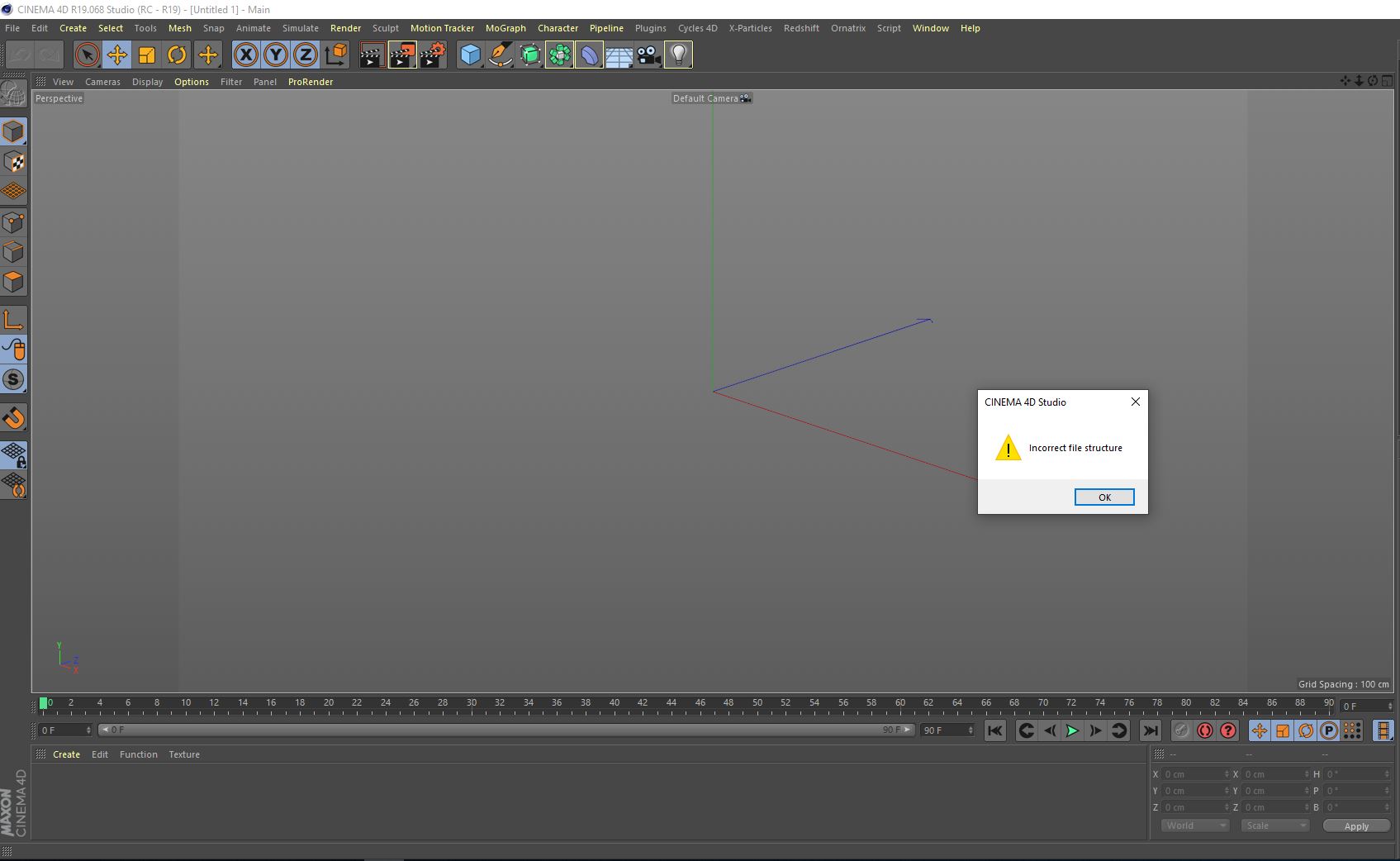Click the Redo arrow icon
This screenshot has width=1400, height=861.
pyautogui.click(x=50, y=55)
